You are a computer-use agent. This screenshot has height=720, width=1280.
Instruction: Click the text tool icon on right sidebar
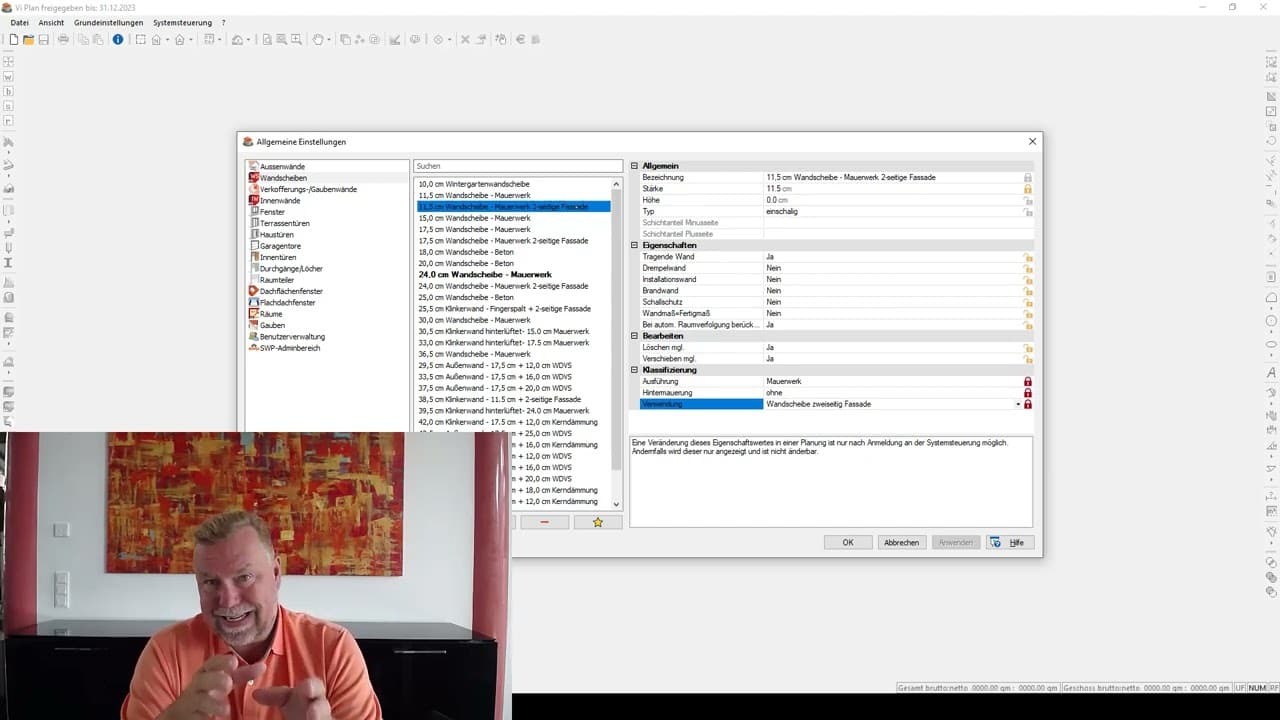coord(1271,373)
